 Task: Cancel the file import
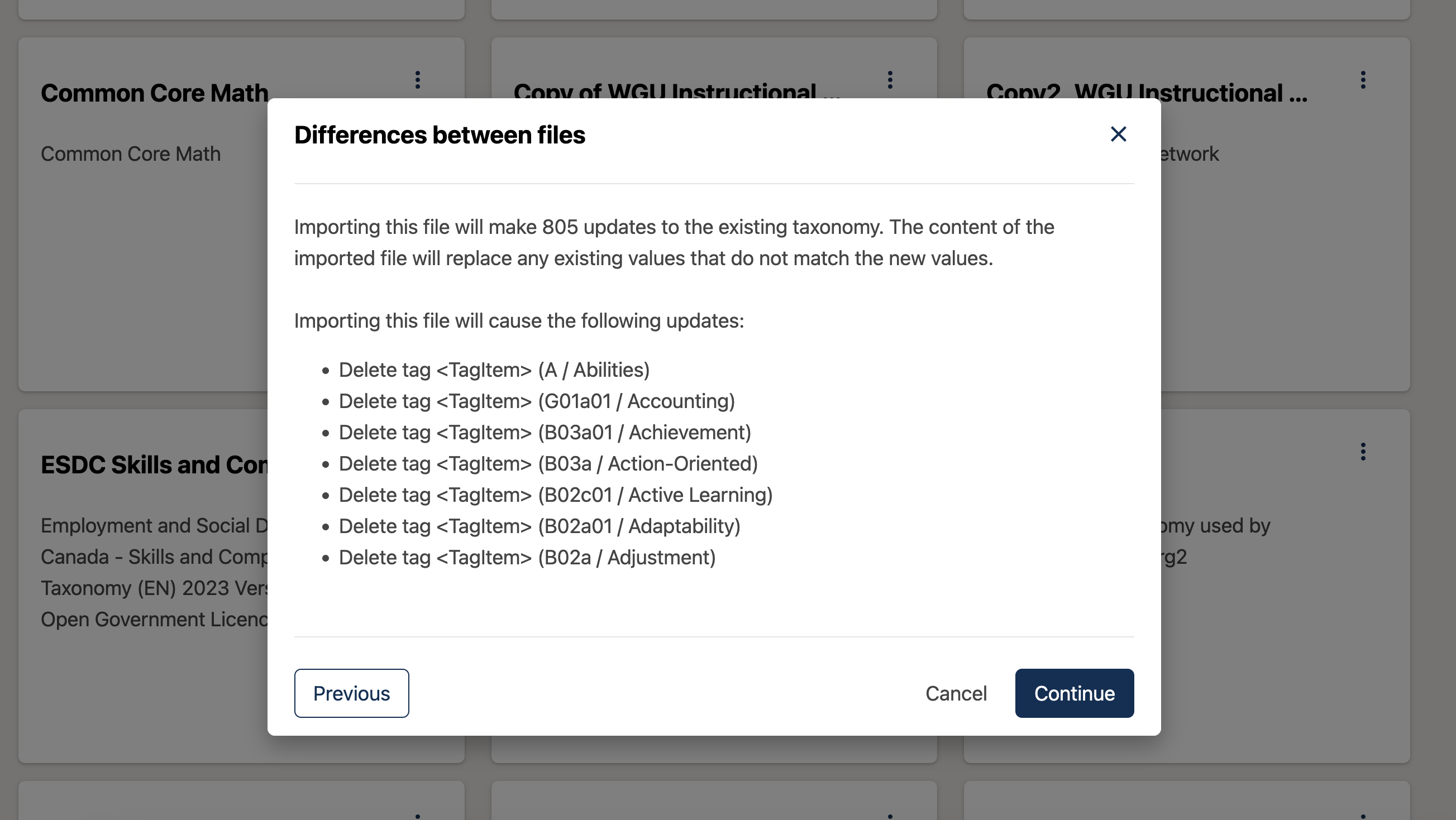coord(955,693)
